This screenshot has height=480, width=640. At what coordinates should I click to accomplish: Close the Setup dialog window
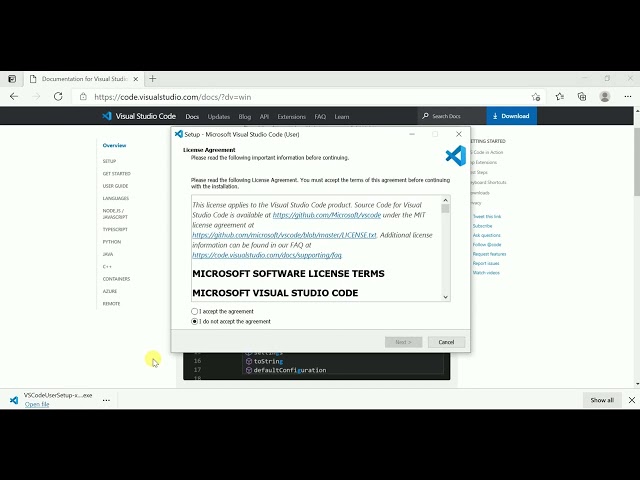point(459,134)
